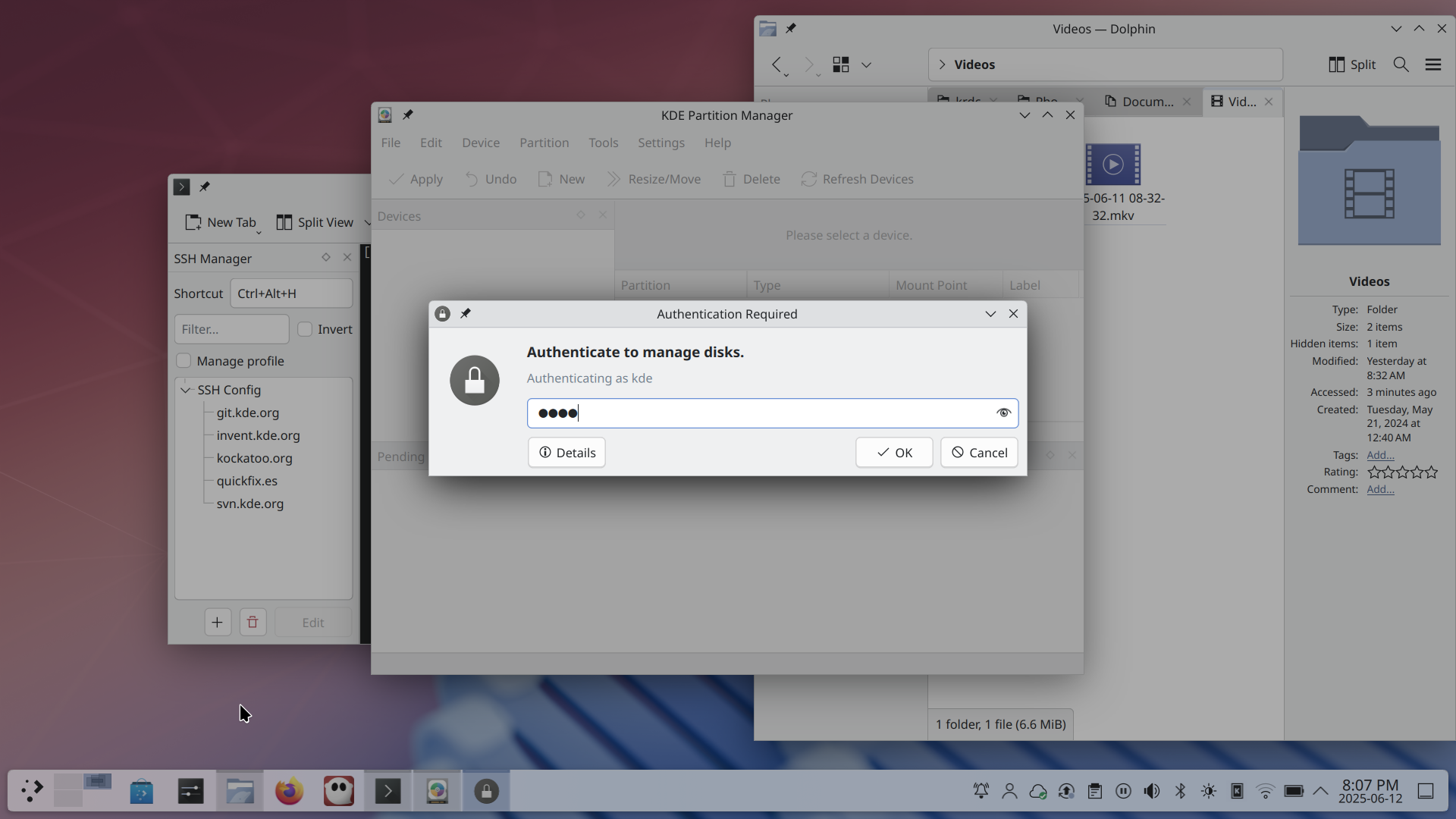Viewport: 1456px width, 819px height.
Task: Click the Refresh Devices toolbar icon
Action: point(809,179)
